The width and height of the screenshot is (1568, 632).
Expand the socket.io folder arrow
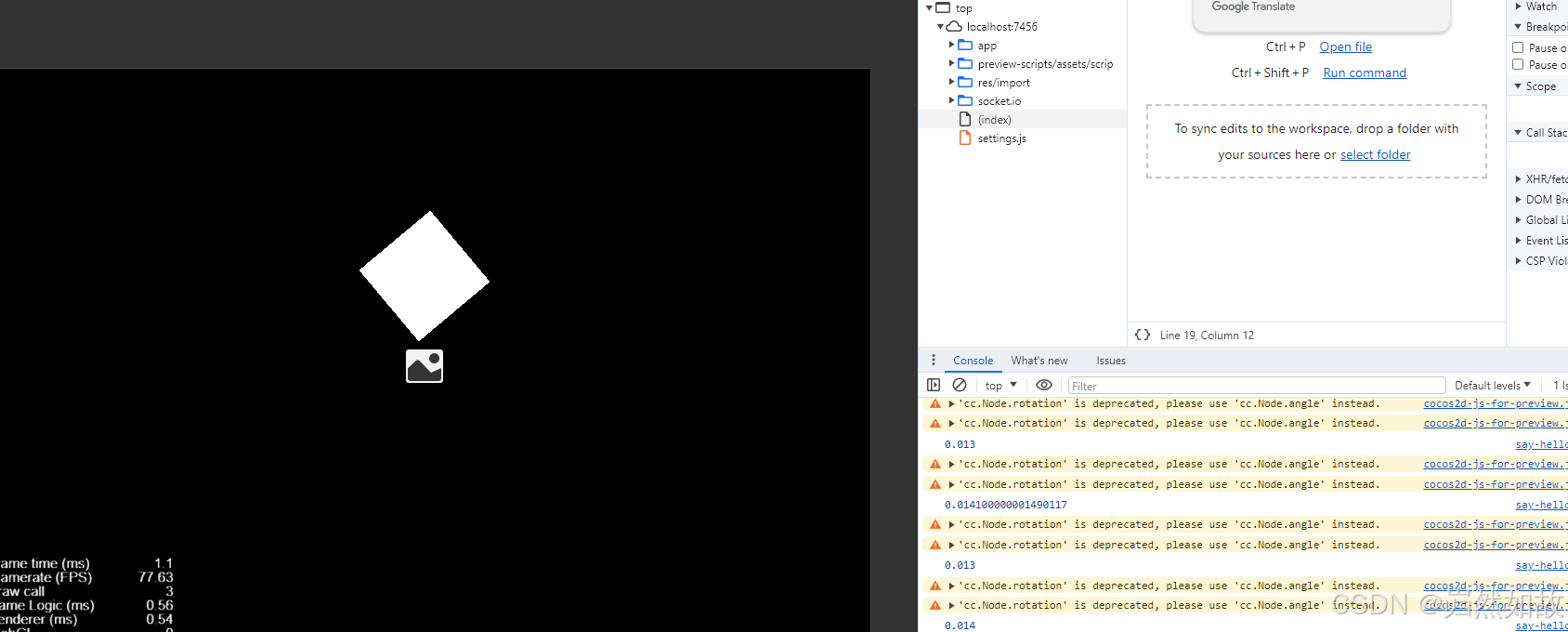(951, 100)
